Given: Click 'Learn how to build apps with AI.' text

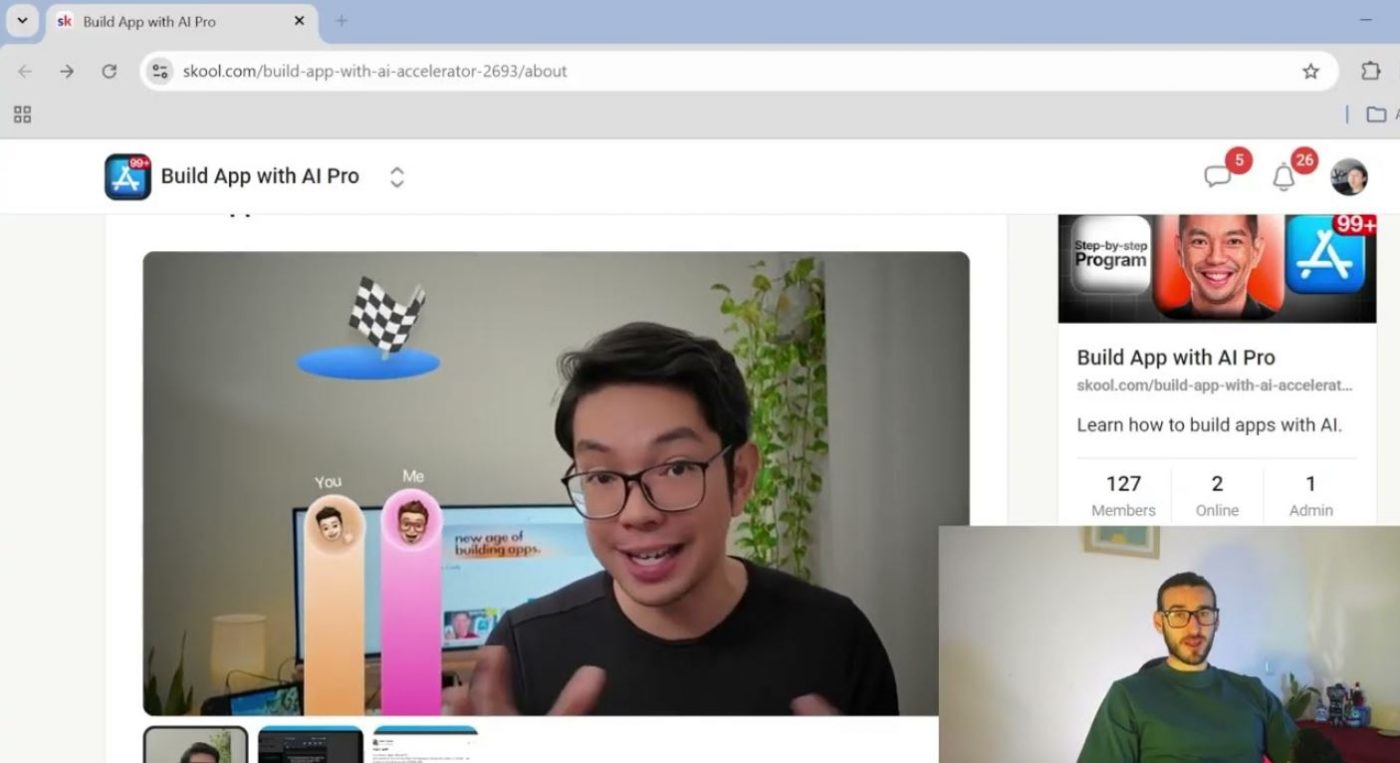Looking at the screenshot, I should (1209, 425).
